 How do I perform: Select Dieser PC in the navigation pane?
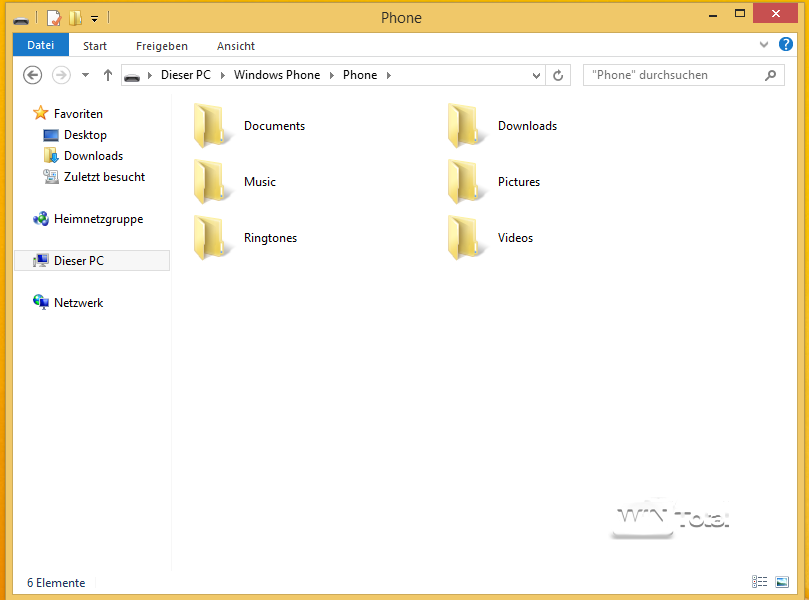click(x=92, y=261)
